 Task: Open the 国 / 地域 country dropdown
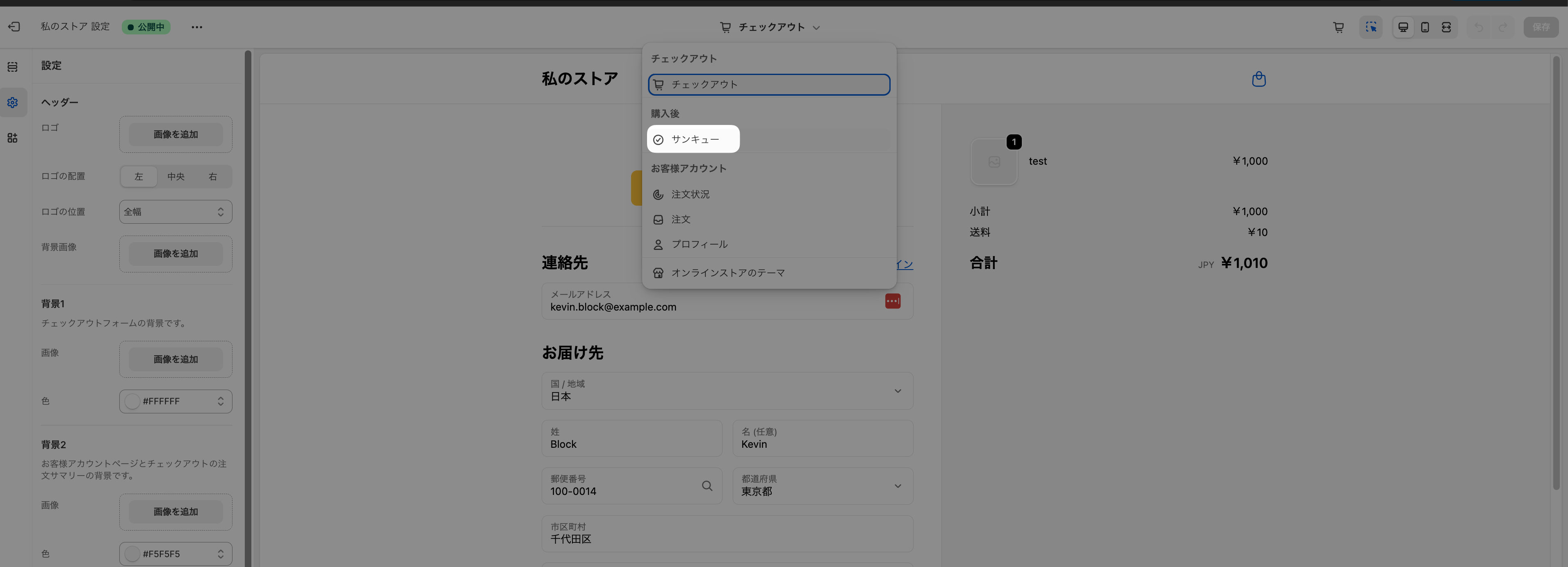point(727,390)
